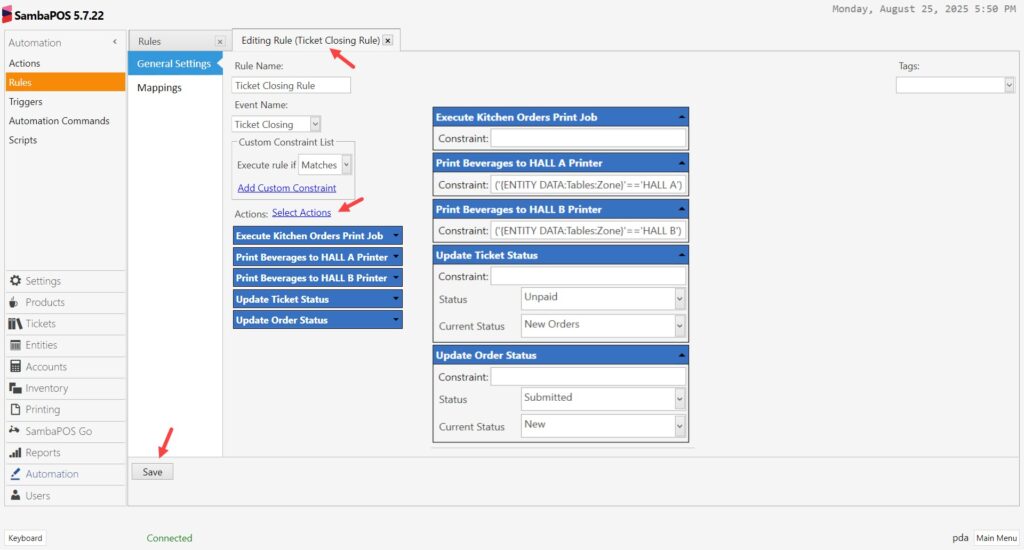Expand Update Ticket Status list item arrow
Screen dimensions: 1024x550
[x=396, y=299]
